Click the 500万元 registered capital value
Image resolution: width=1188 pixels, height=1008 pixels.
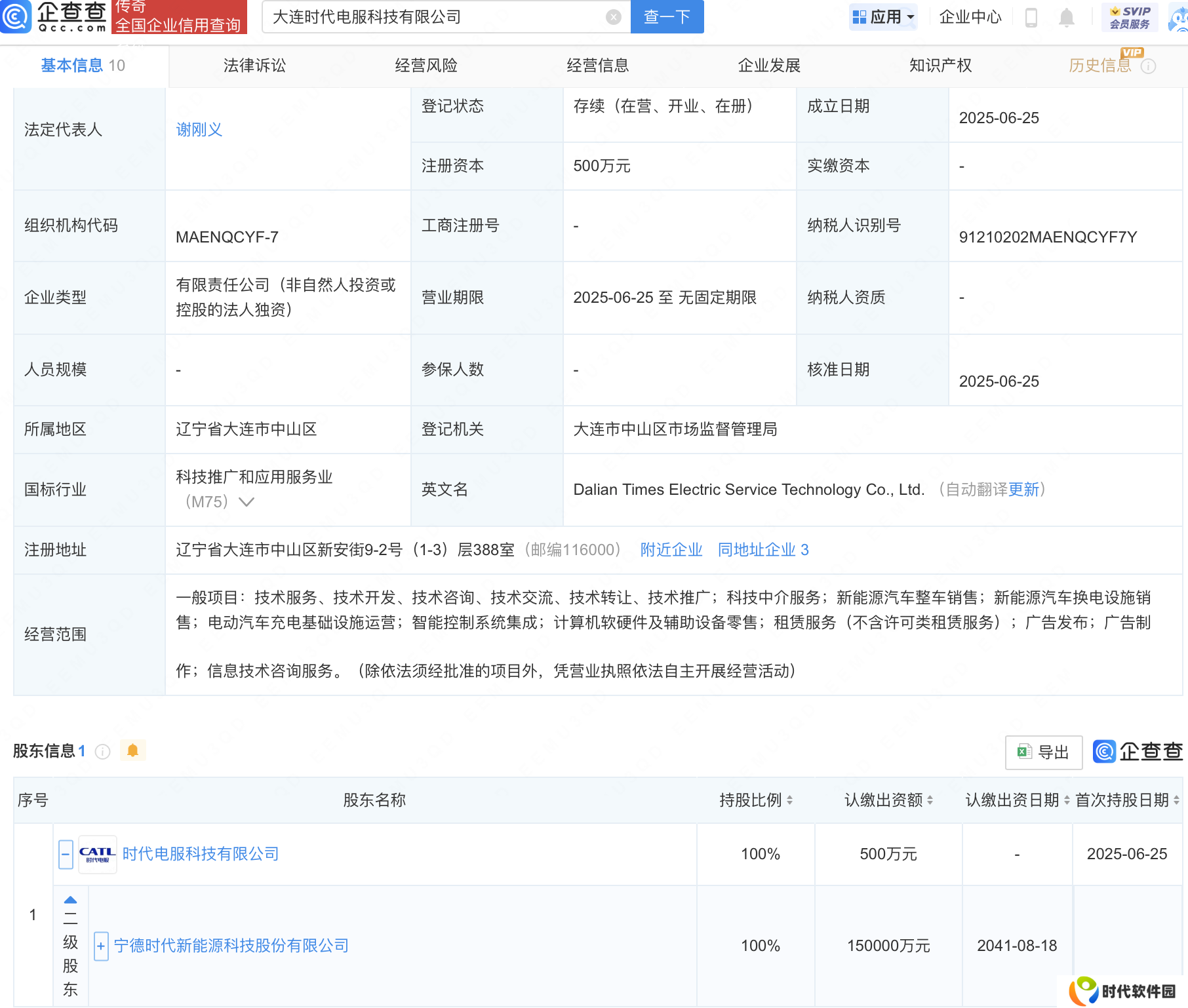click(x=602, y=166)
